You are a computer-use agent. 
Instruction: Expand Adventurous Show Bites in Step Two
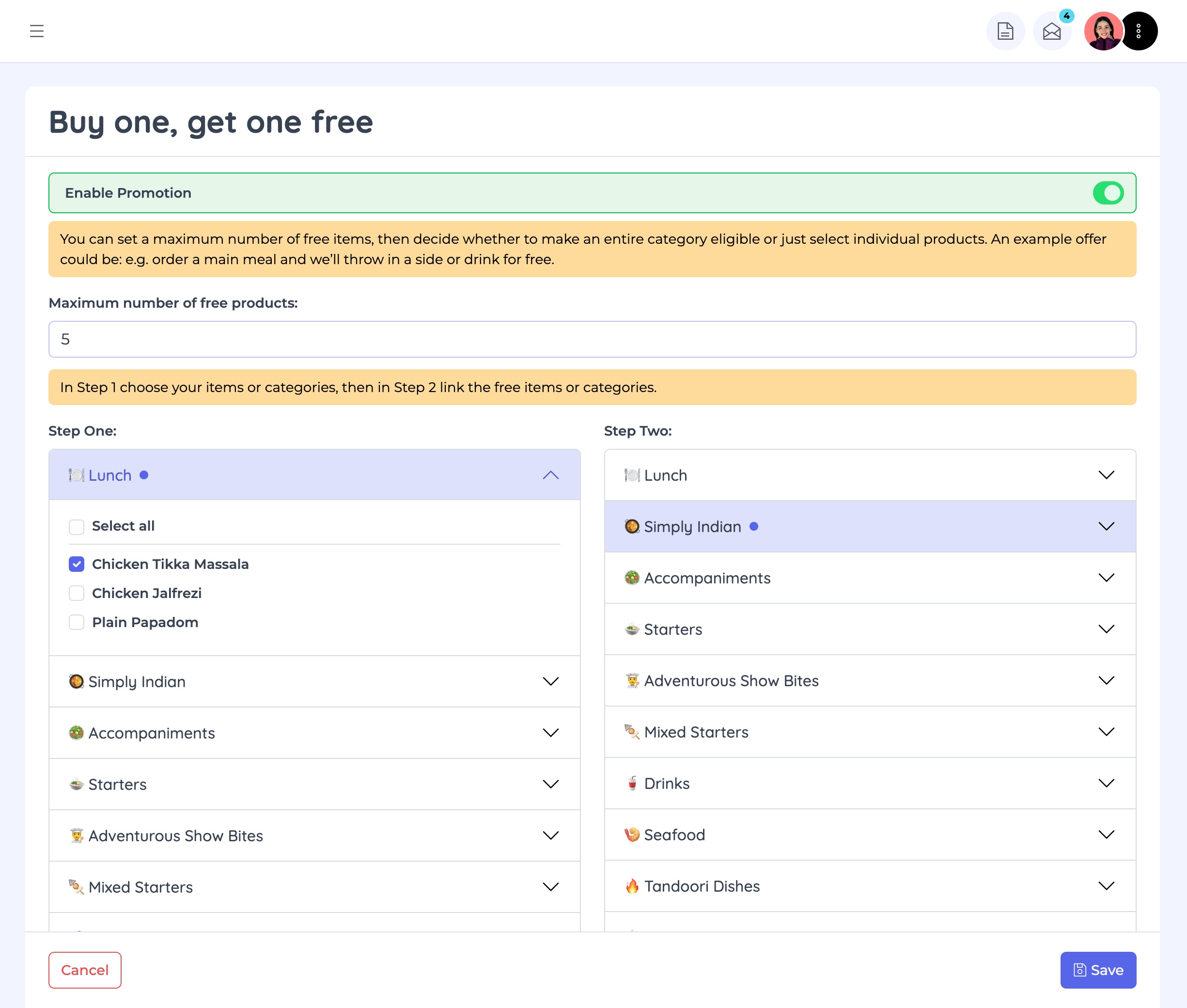pos(1106,680)
